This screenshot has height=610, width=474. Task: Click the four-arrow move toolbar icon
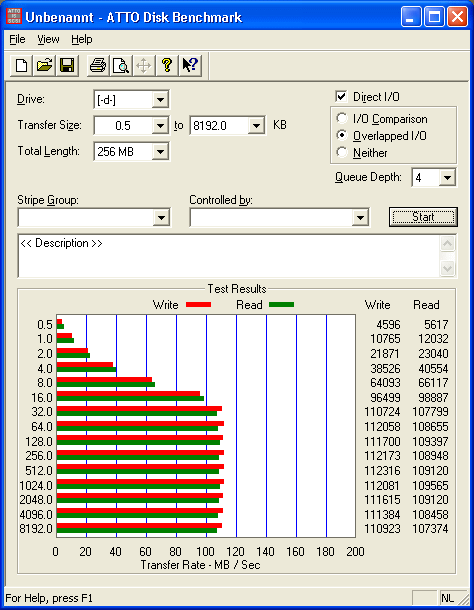tap(144, 65)
